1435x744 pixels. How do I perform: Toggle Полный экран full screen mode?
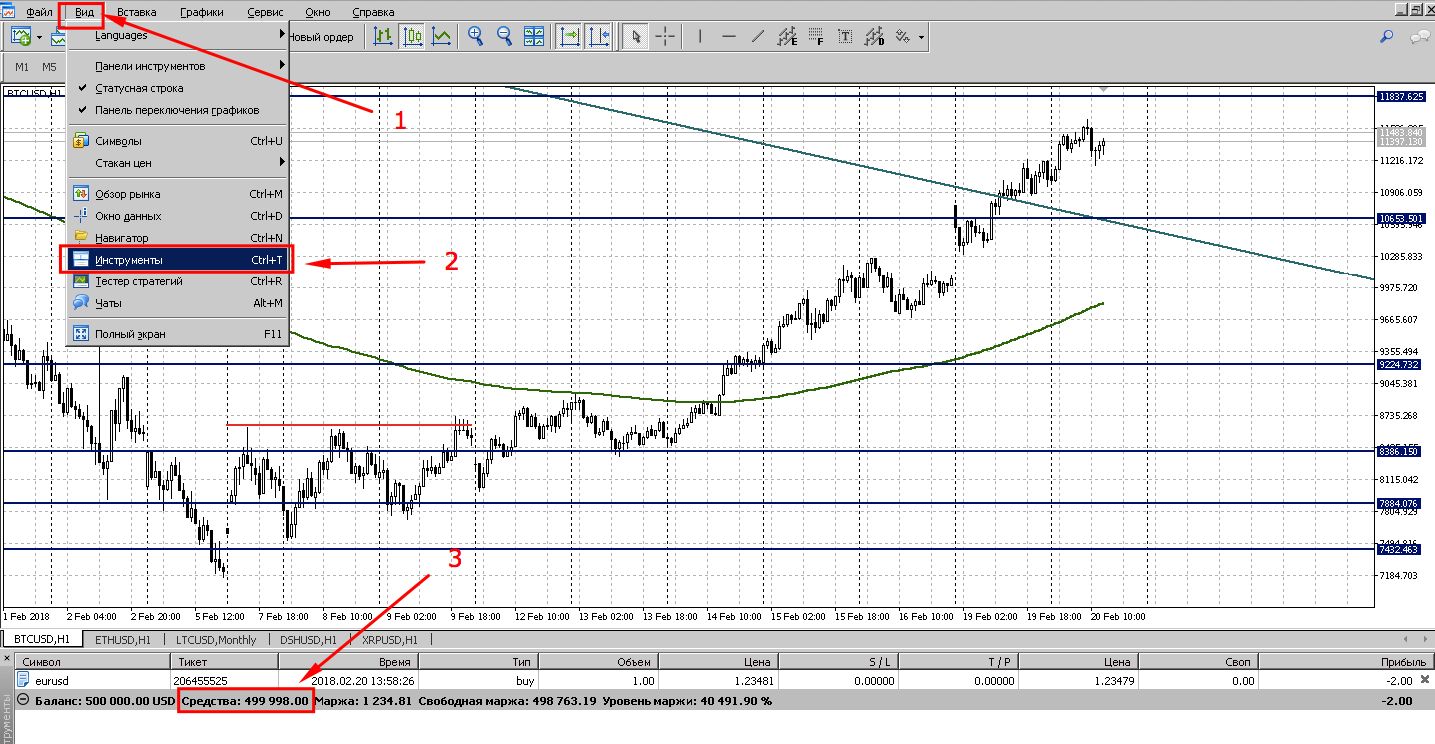[130, 334]
